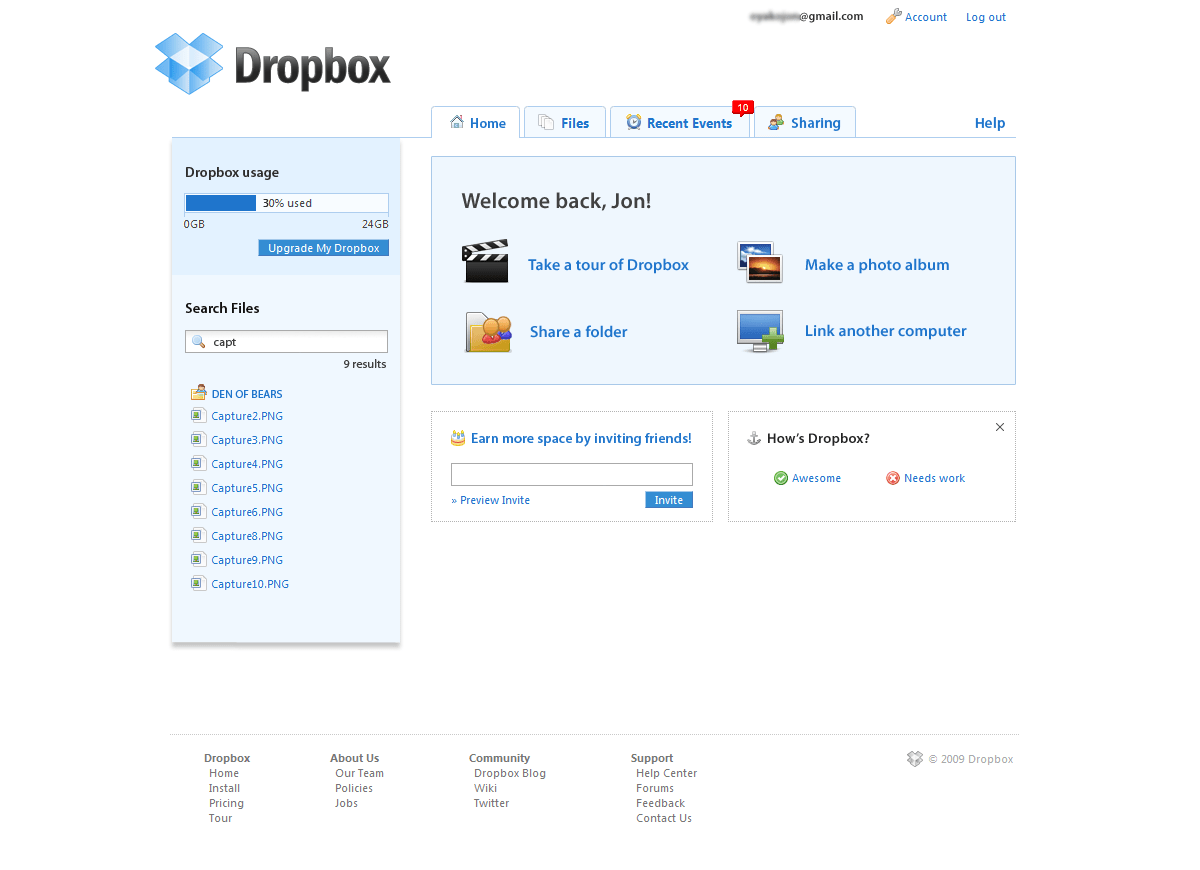Click the 30% used storage bar
Screen dimensions: 1200x870
pyautogui.click(x=287, y=203)
